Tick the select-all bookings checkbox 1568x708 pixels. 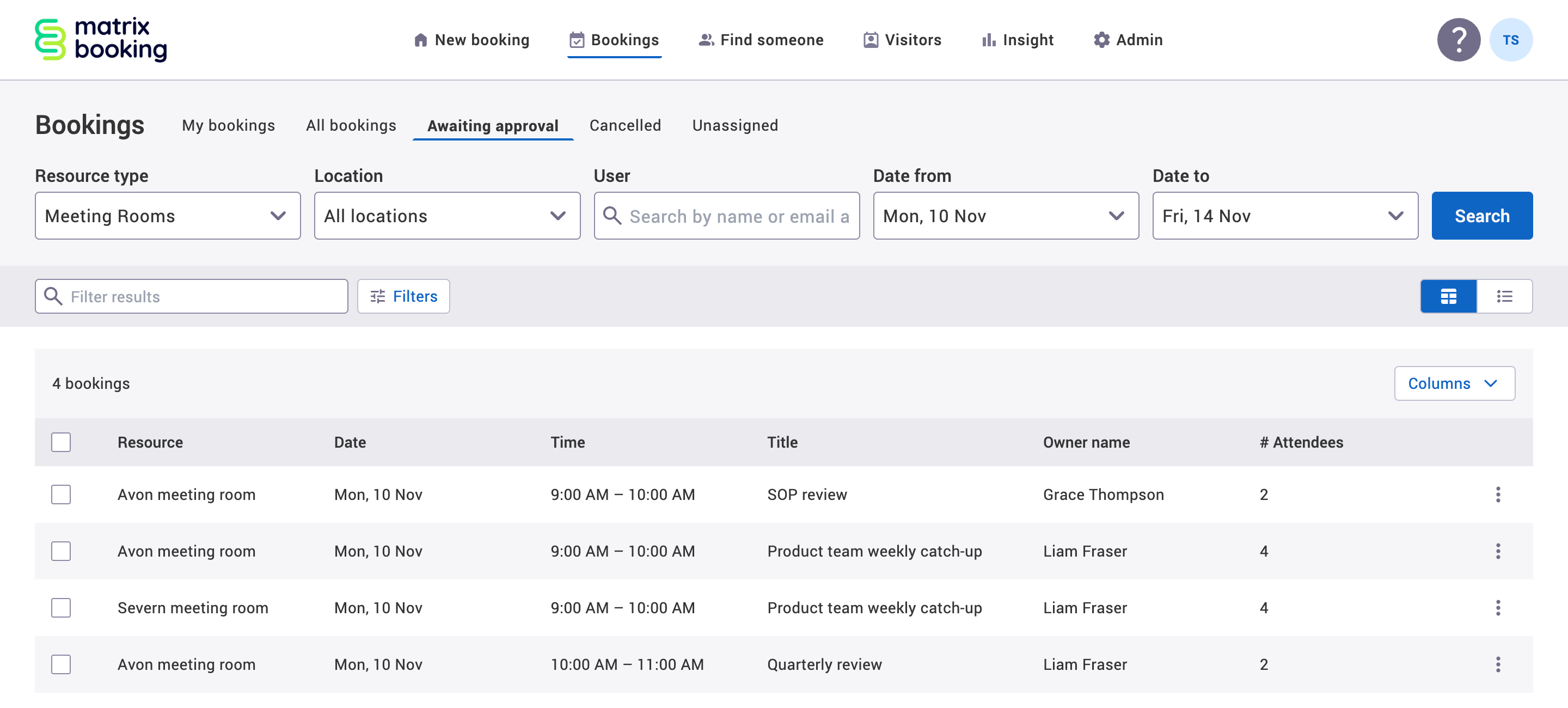(61, 442)
